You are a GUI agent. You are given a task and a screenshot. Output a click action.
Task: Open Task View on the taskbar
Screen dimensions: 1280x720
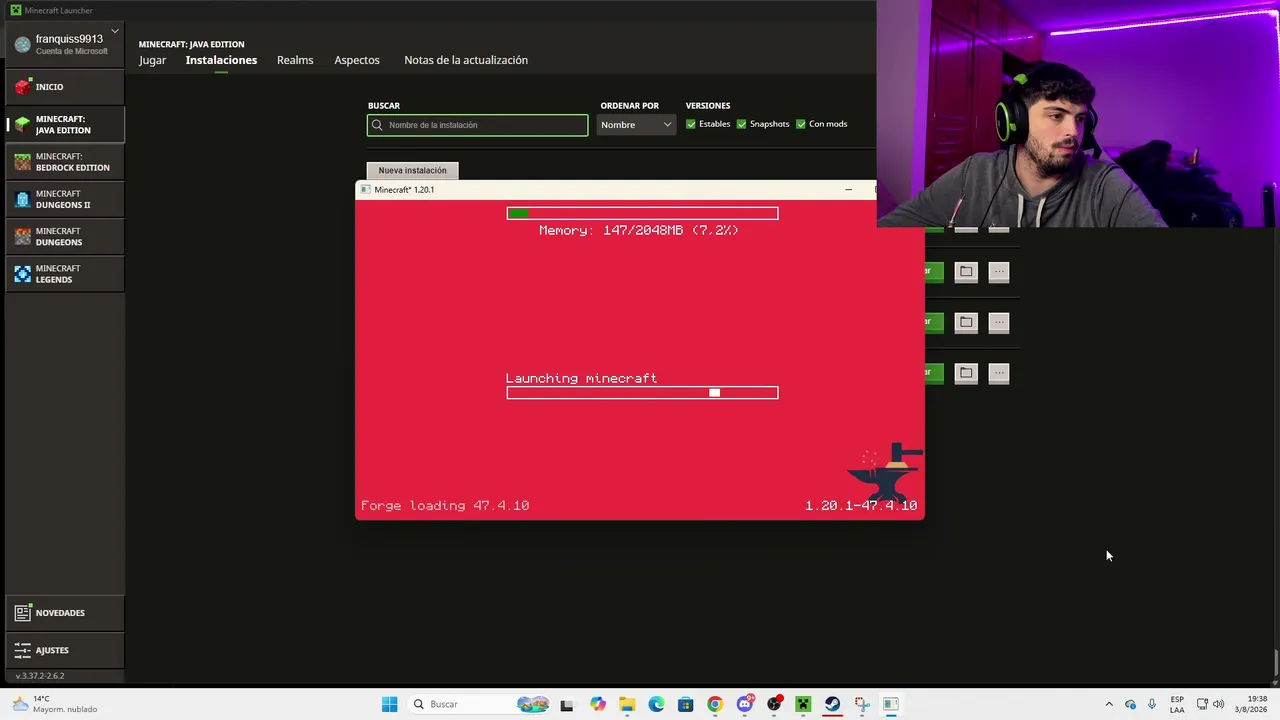coord(567,704)
